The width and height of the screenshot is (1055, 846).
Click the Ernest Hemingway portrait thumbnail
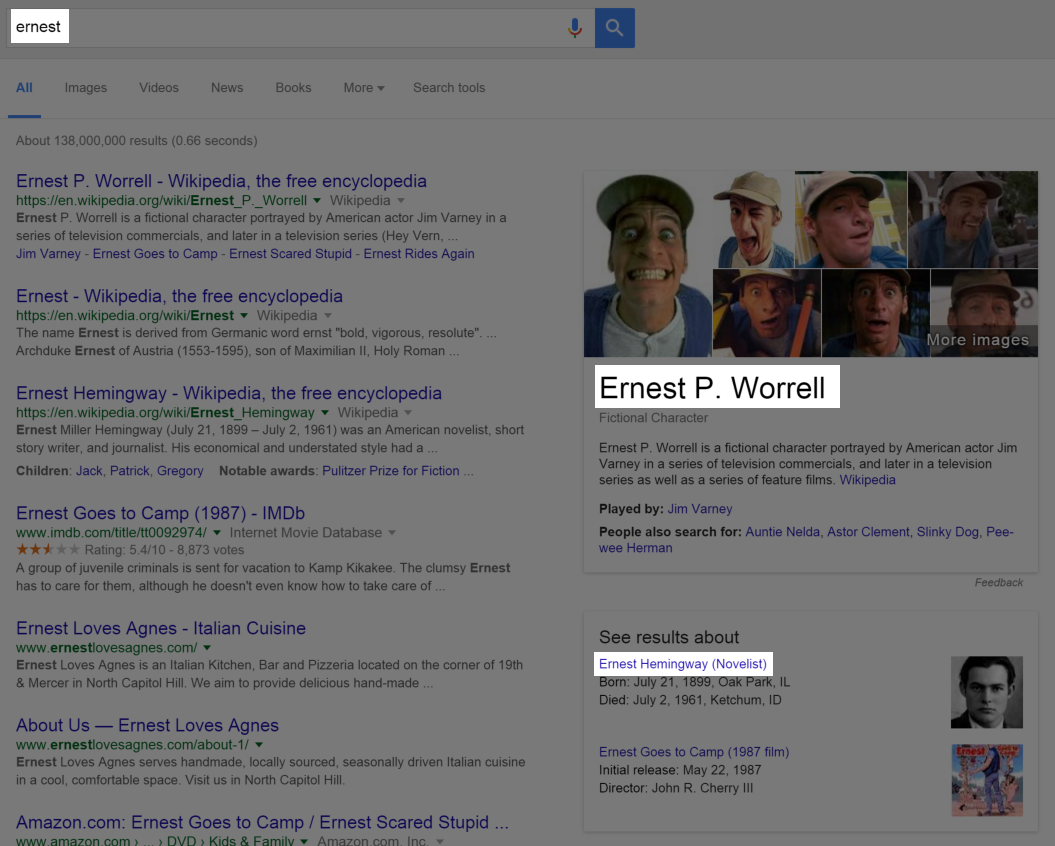coord(987,693)
